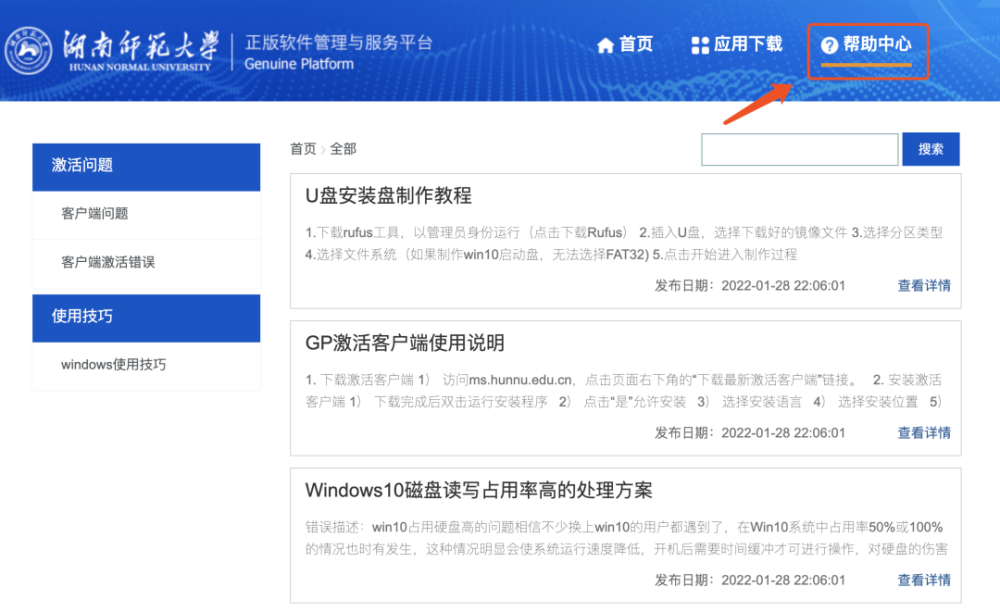
Task: Select windows使用技巧 in the sidebar
Action: click(146, 365)
